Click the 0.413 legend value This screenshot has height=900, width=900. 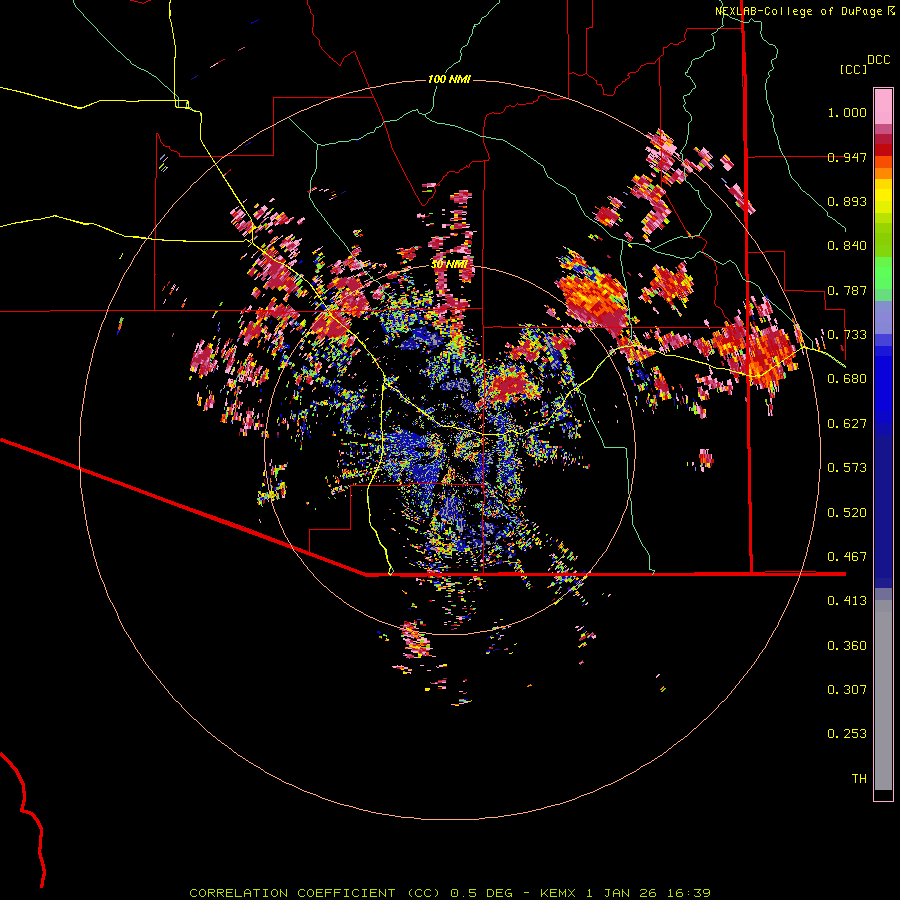847,601
